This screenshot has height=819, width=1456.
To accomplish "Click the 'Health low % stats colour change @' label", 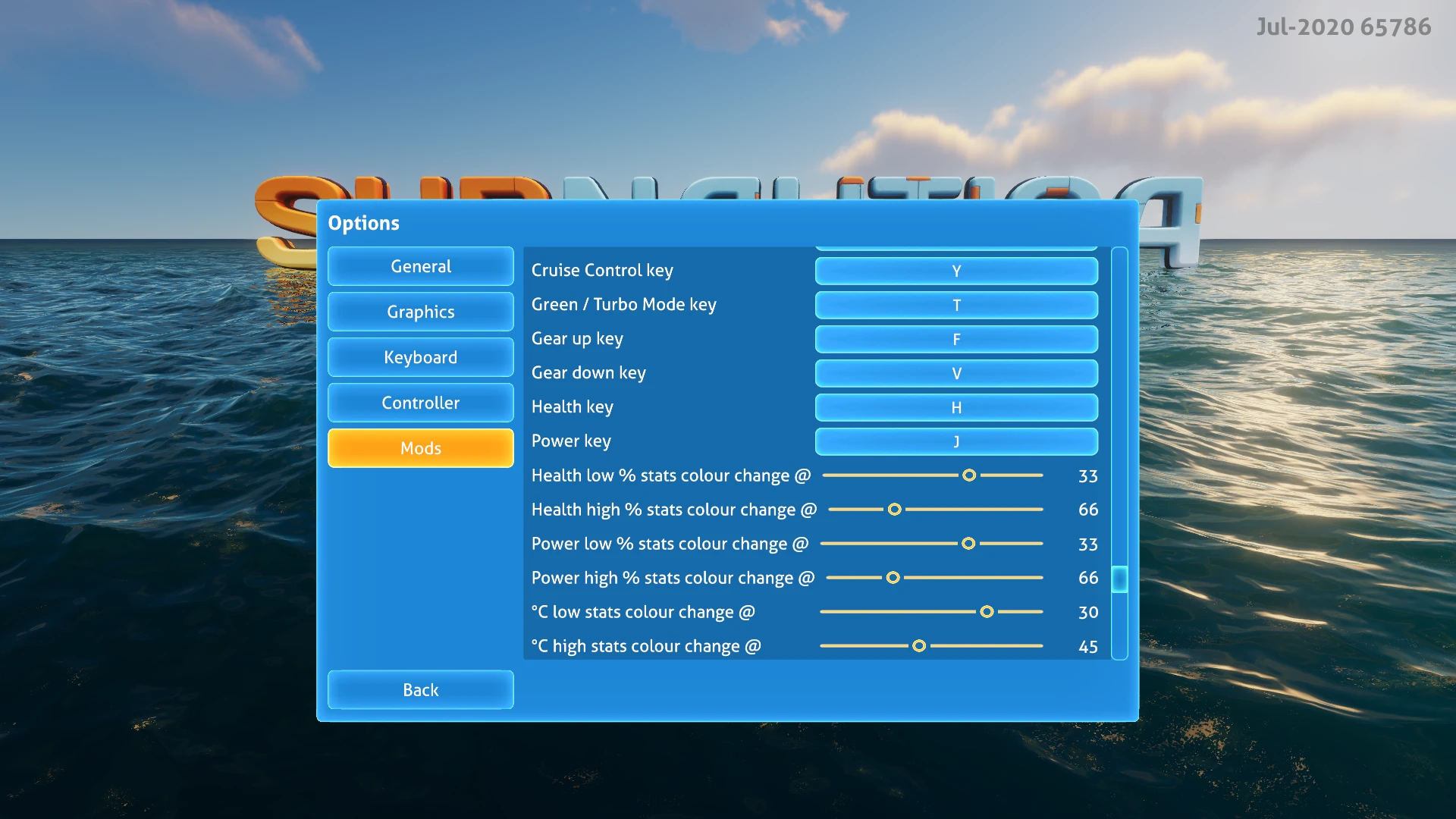I will pos(671,475).
